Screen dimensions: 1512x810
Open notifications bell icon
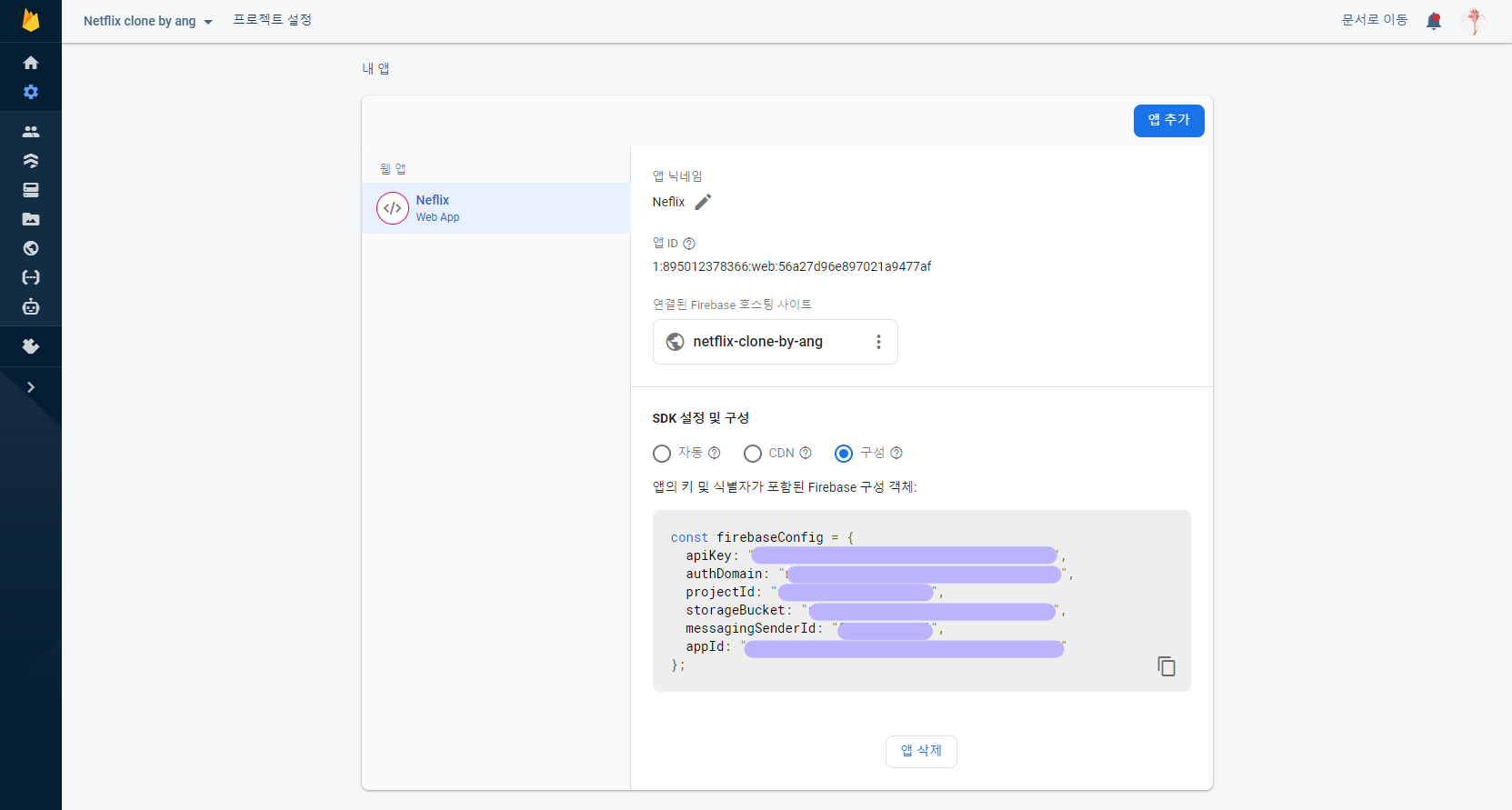(1434, 21)
